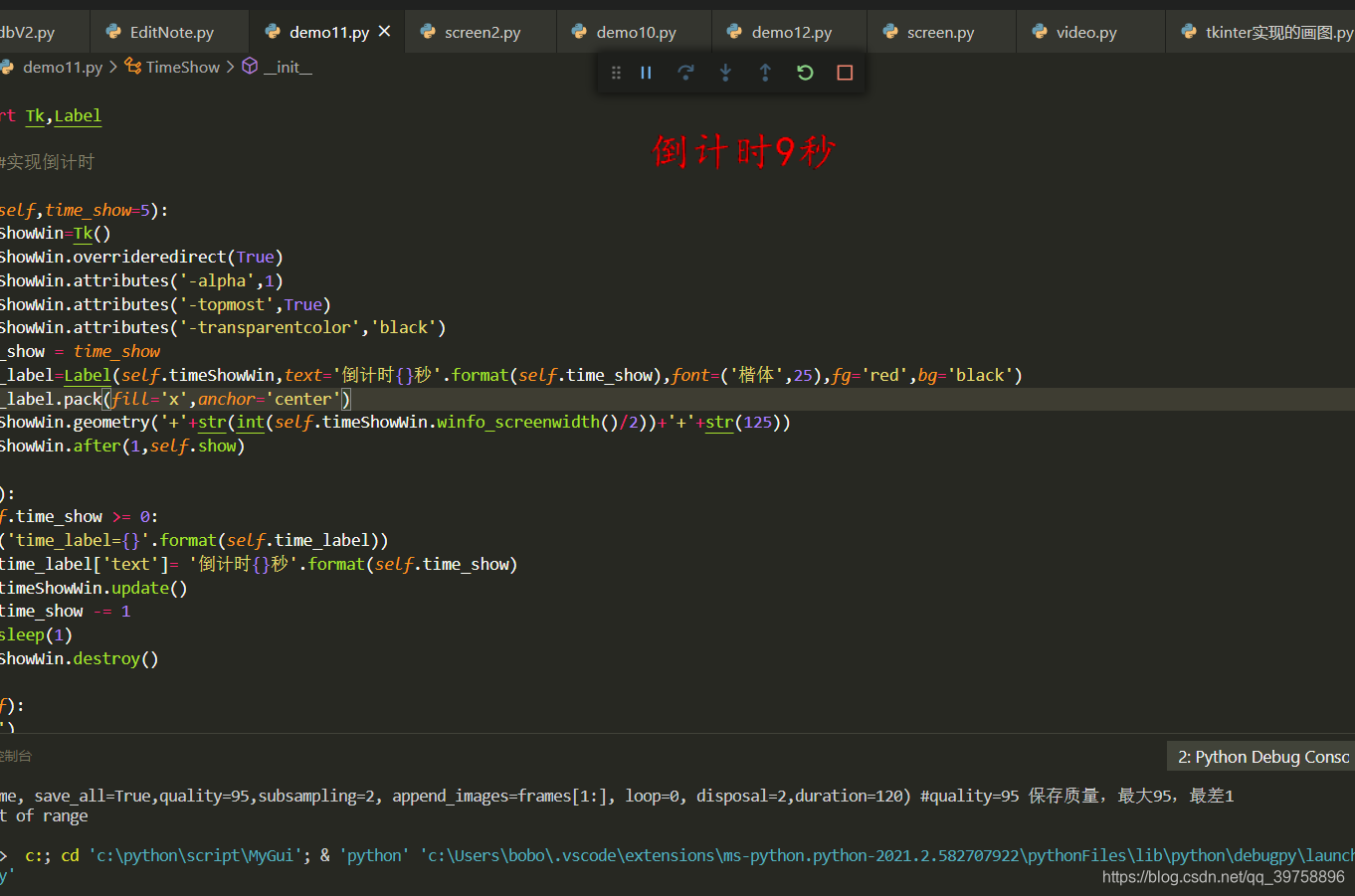Click the debug toolbar grip handle

[x=616, y=72]
